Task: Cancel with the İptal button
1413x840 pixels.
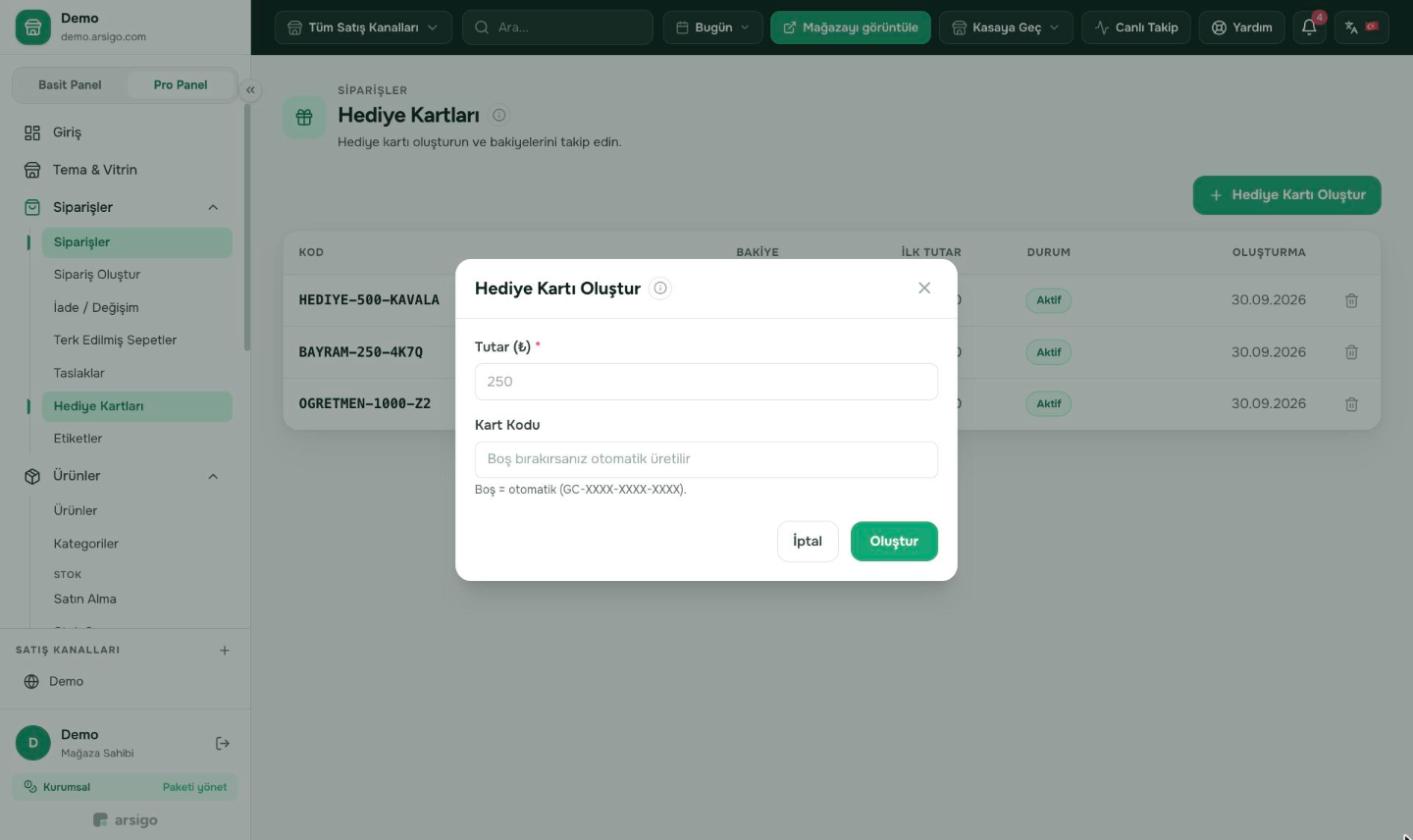Action: (808, 541)
